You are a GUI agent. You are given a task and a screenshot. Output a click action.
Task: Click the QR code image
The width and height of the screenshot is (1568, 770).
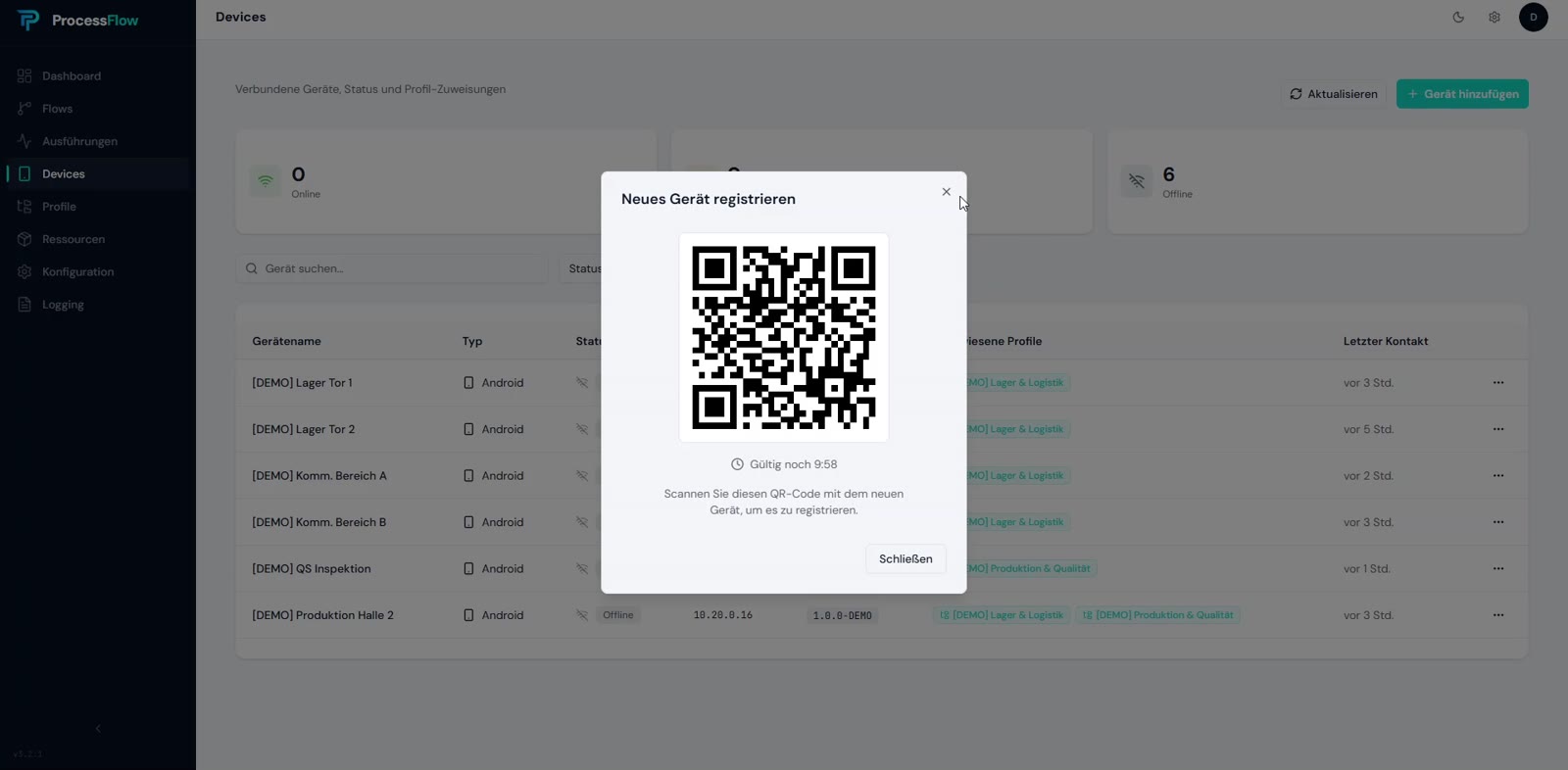(784, 338)
